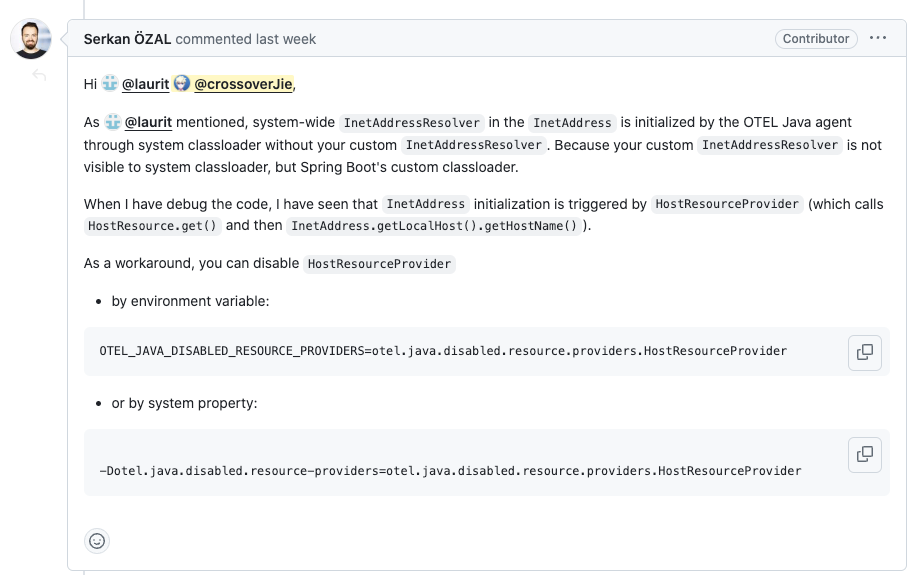Click the small avatar before @crossoverJie
This screenshot has height=575, width=922.
[181, 84]
